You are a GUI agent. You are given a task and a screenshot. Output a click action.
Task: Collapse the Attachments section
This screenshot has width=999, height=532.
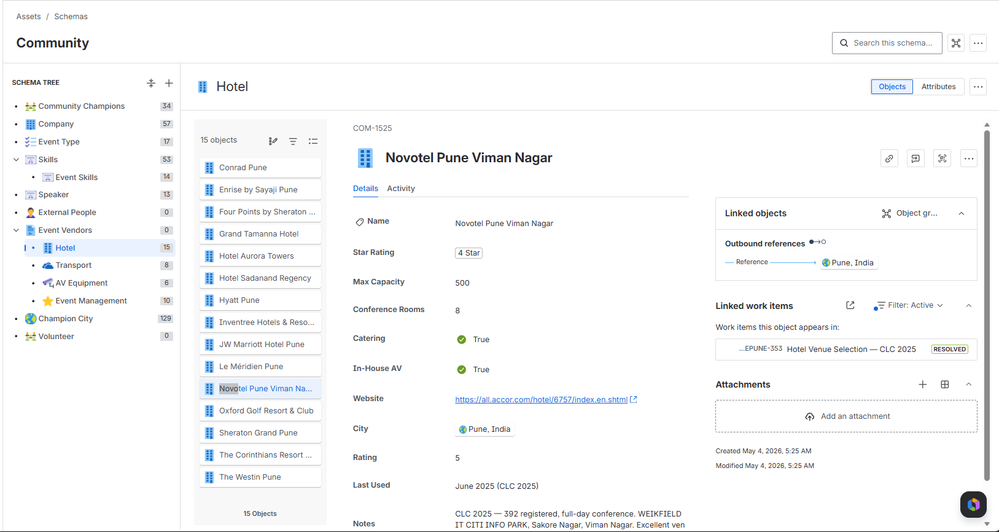tap(968, 384)
